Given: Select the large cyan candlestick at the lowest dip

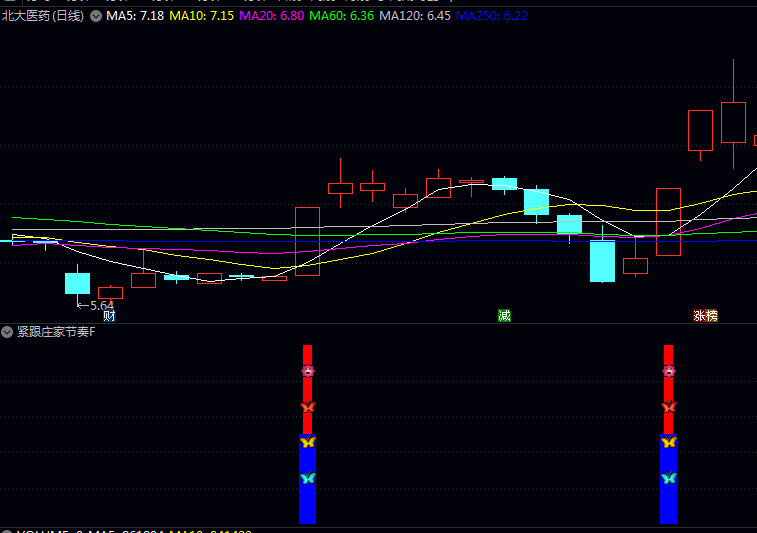Looking at the screenshot, I should [603, 261].
